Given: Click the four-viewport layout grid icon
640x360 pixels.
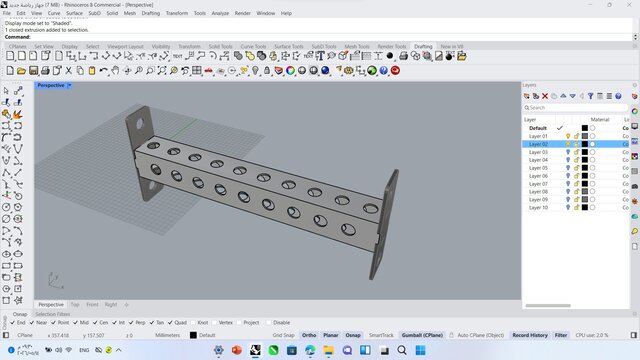Looking at the screenshot, I should coord(197,71).
